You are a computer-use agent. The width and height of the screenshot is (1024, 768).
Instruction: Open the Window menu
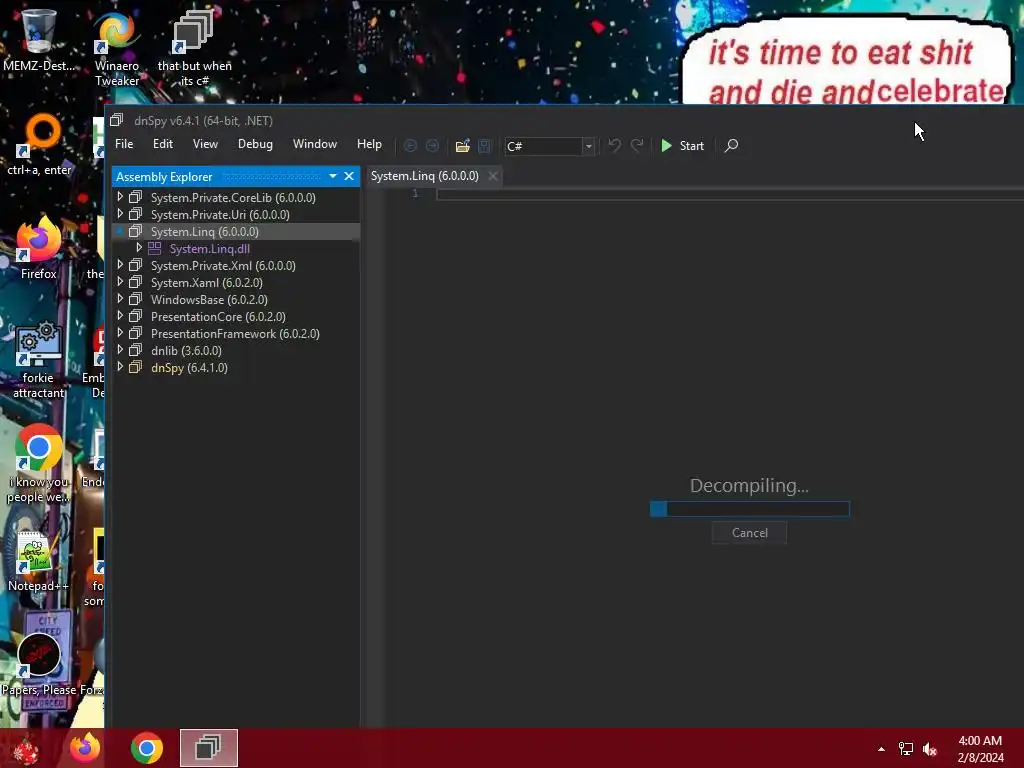[x=315, y=144]
